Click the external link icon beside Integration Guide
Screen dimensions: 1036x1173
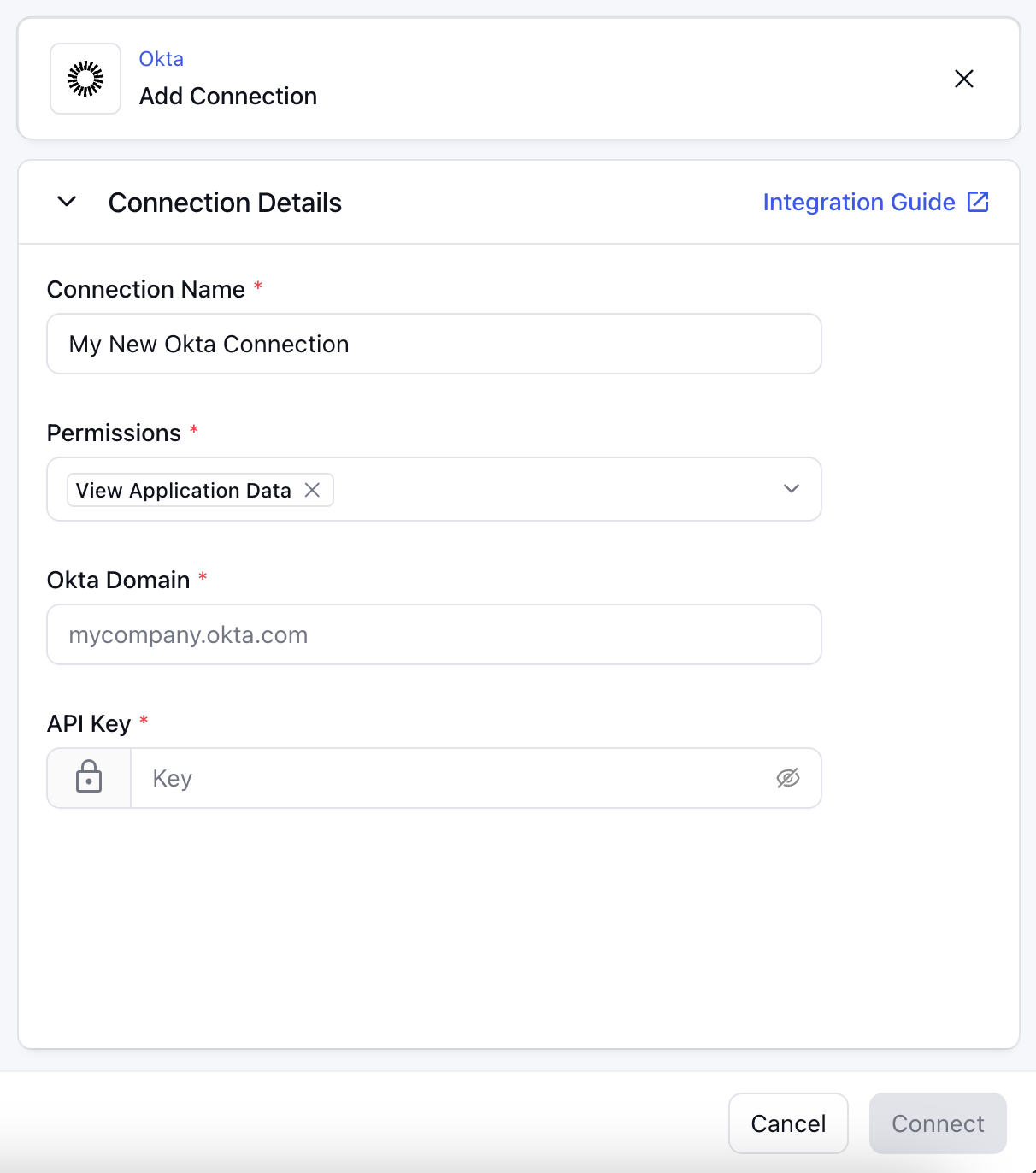[x=978, y=202]
